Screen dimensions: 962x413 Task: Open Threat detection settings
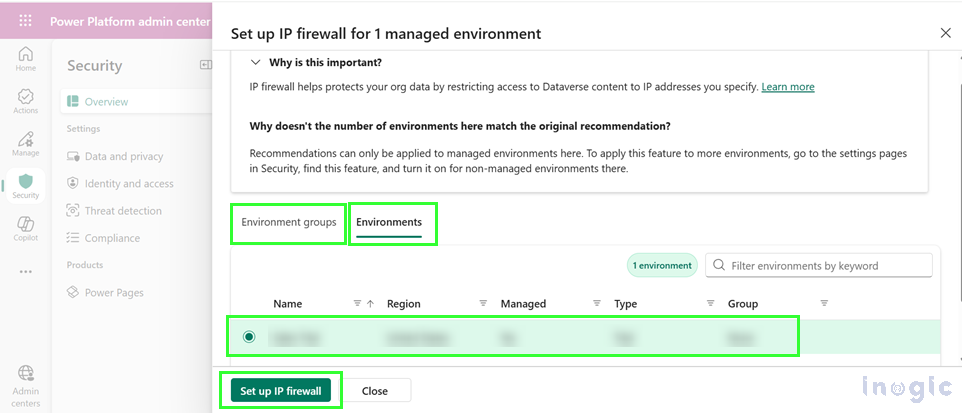pos(114,210)
